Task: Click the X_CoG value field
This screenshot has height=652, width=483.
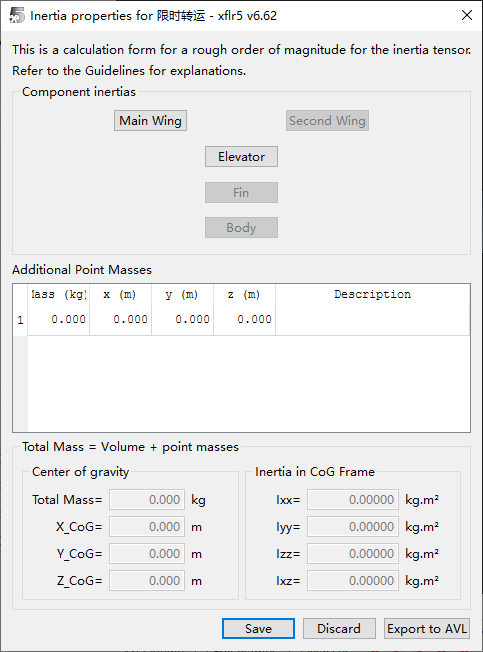Action: pos(147,526)
